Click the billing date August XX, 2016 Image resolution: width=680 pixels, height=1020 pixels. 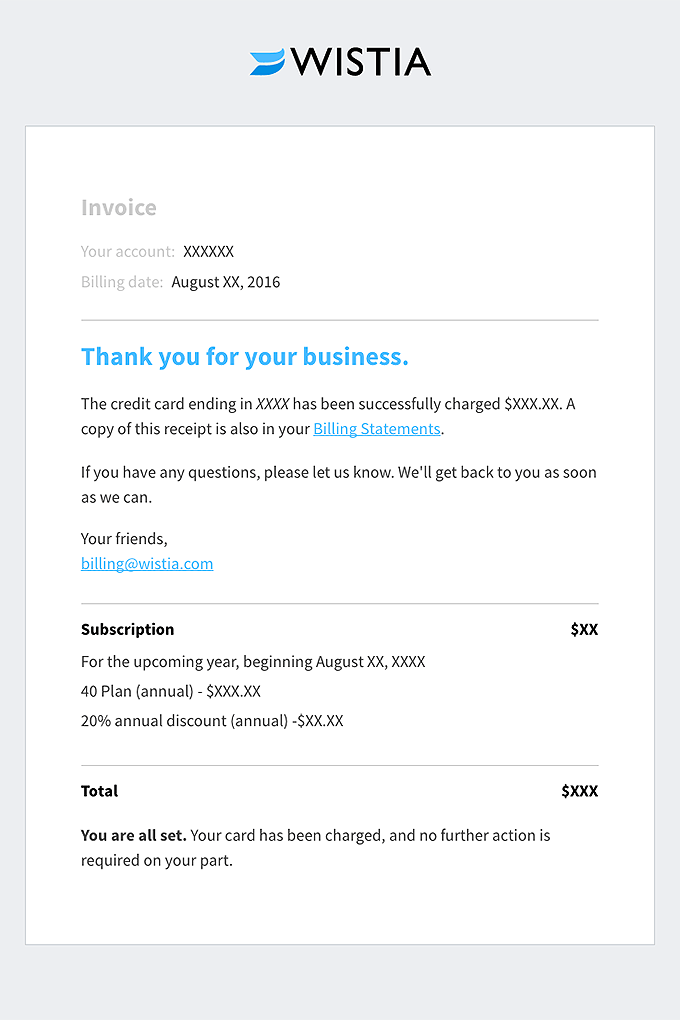pyautogui.click(x=226, y=282)
